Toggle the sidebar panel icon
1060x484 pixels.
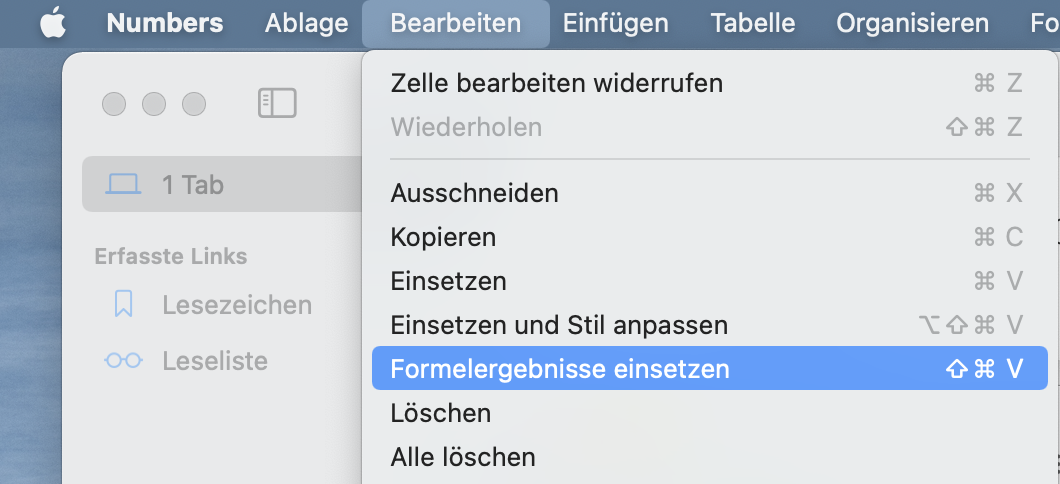277,103
